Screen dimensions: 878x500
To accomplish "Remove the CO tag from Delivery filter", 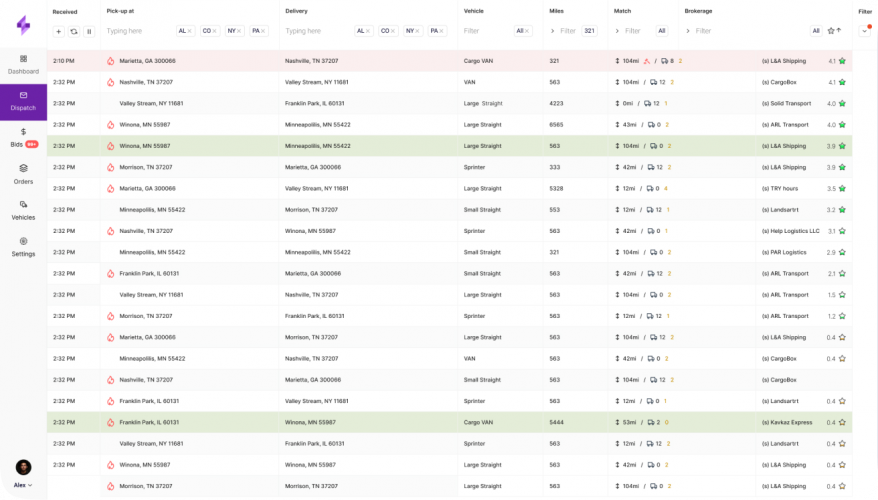I will (x=393, y=31).
